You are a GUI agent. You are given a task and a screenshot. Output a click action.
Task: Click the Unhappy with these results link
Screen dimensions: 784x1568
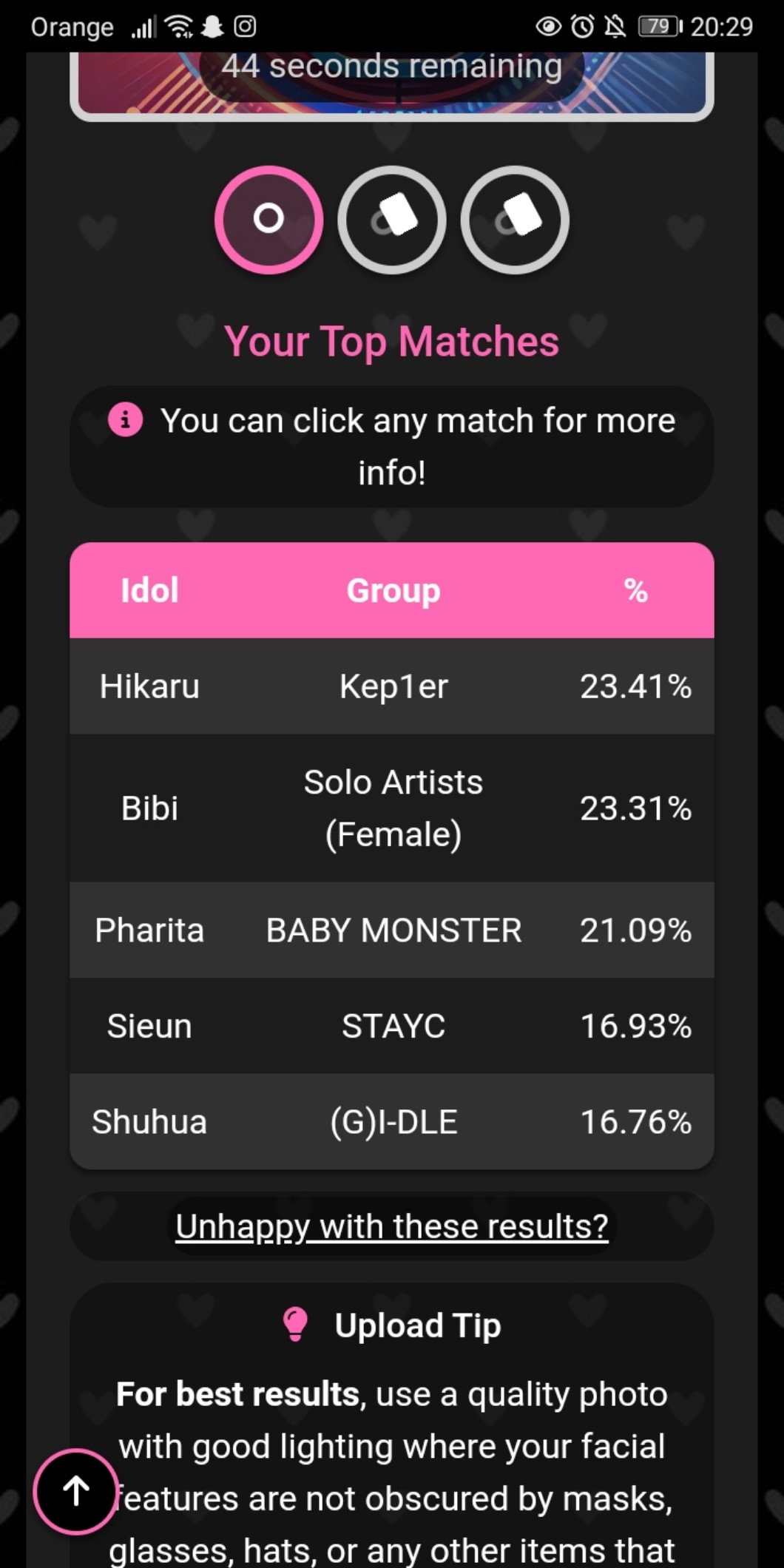click(392, 1226)
